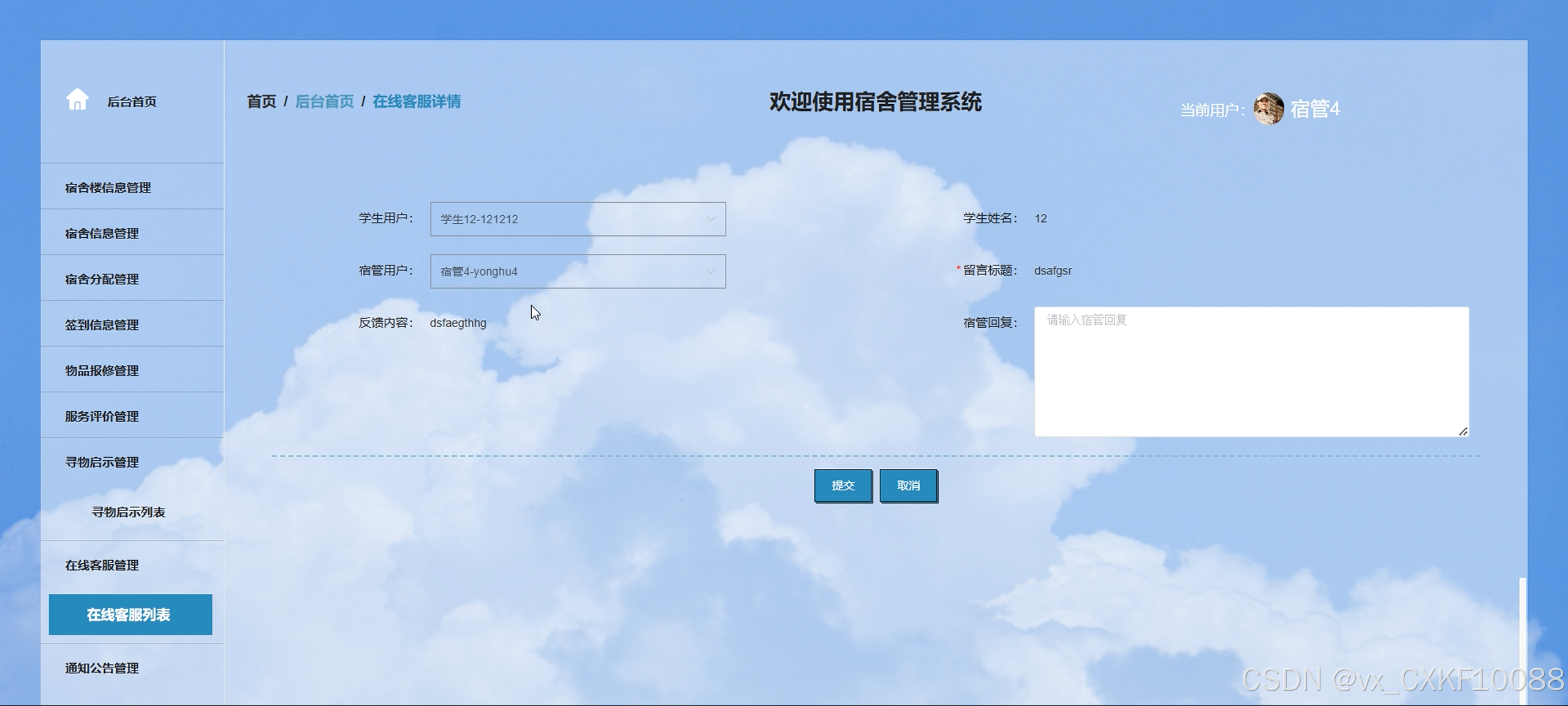The height and width of the screenshot is (706, 1568).
Task: Expand 寻物启示管理 menu section
Action: point(102,462)
